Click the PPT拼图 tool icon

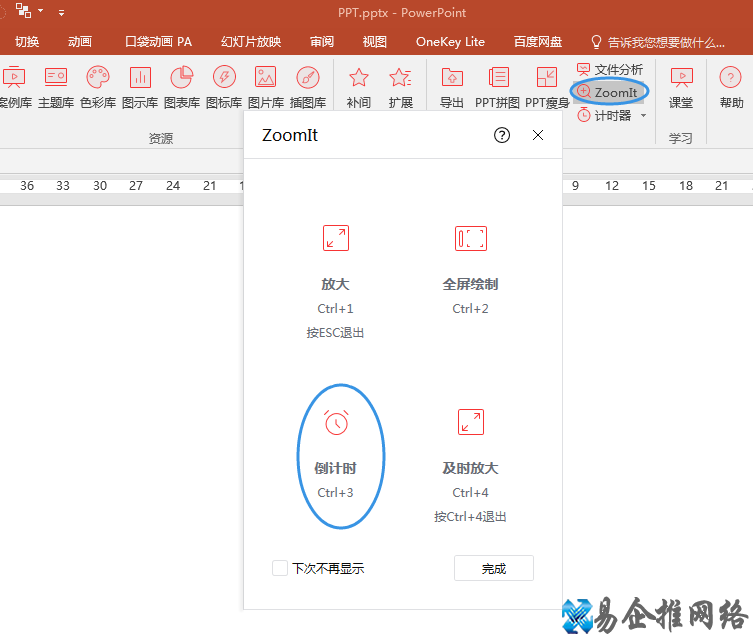tap(497, 86)
